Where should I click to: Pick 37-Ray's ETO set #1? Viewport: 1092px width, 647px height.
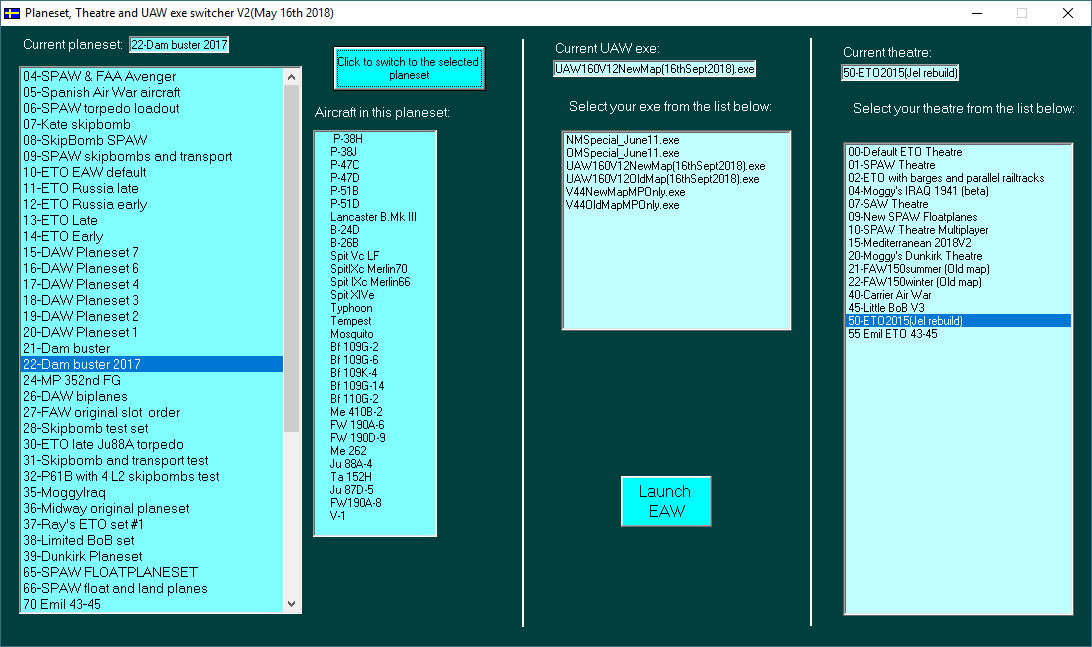click(x=152, y=524)
